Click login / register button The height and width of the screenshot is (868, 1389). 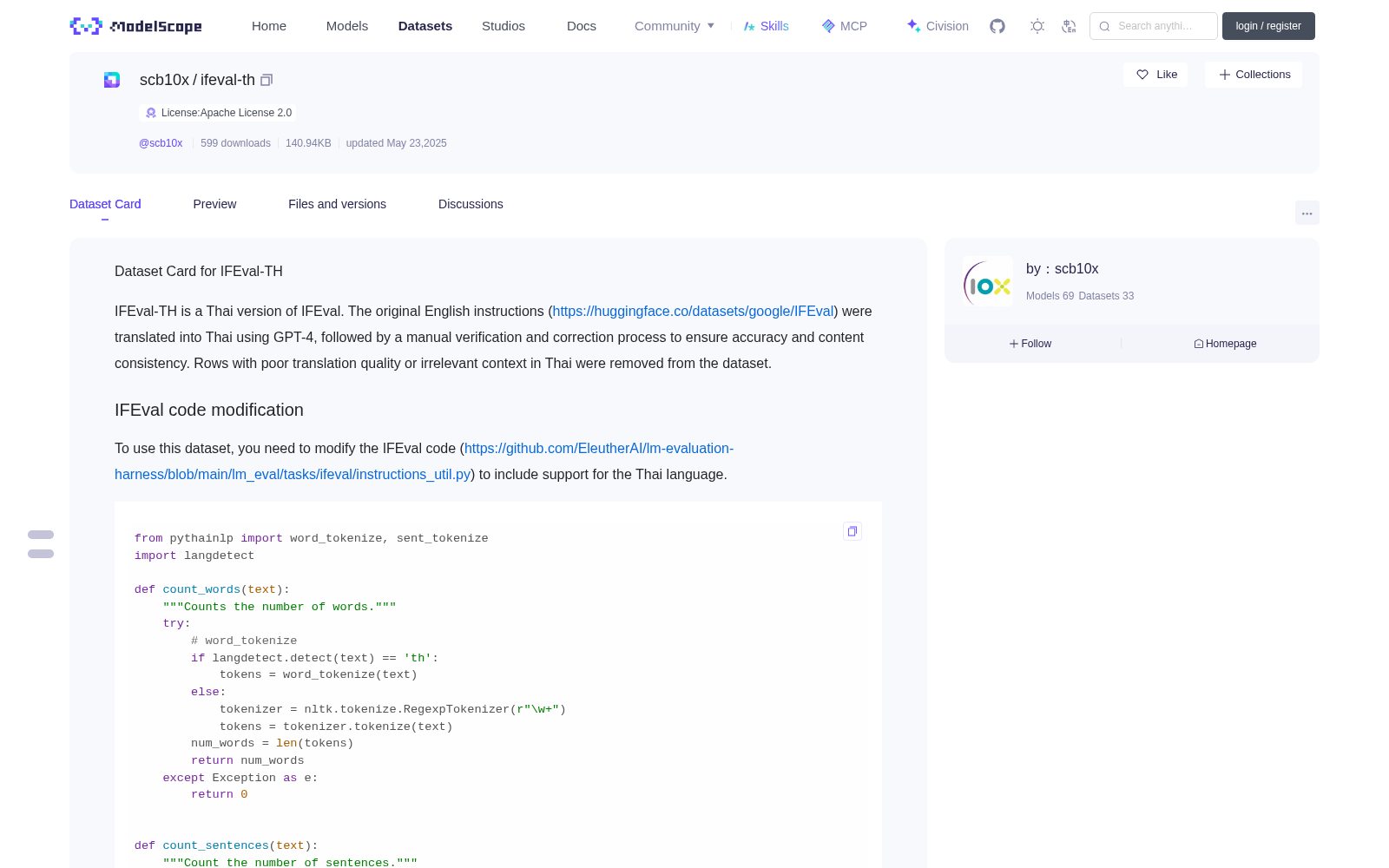(1268, 26)
